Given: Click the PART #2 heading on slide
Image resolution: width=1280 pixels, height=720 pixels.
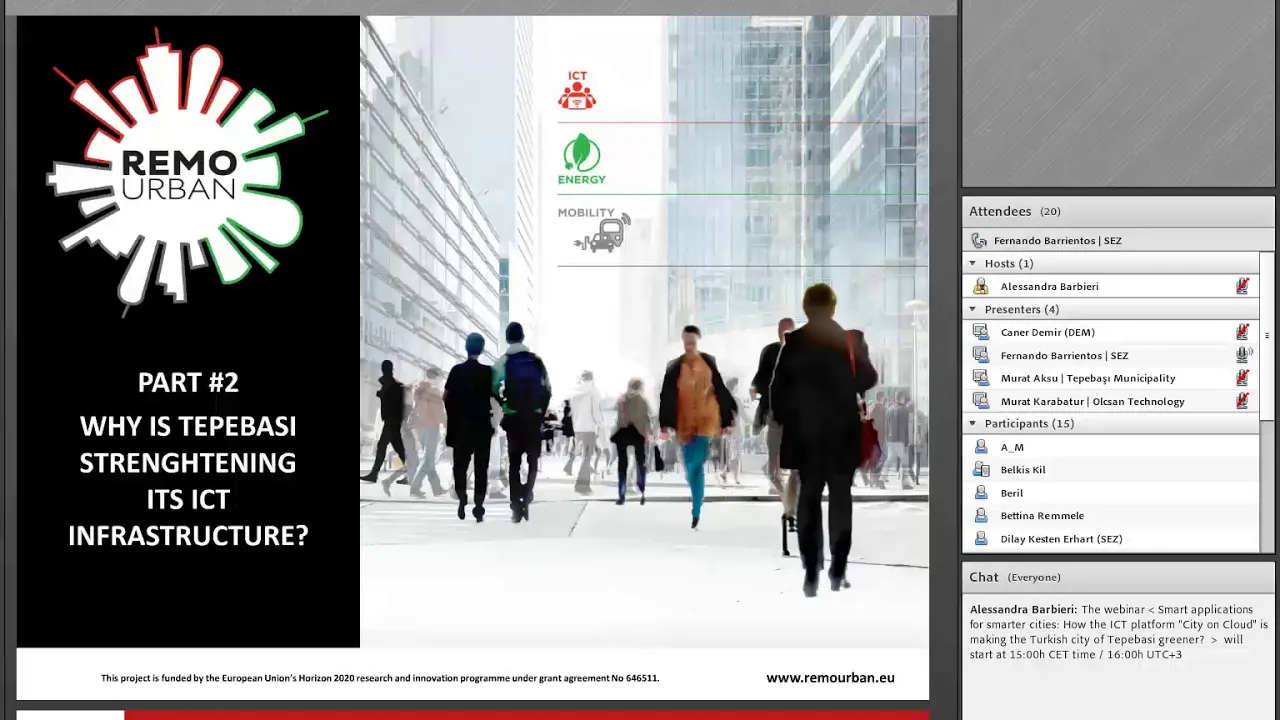Looking at the screenshot, I should coord(188,383).
